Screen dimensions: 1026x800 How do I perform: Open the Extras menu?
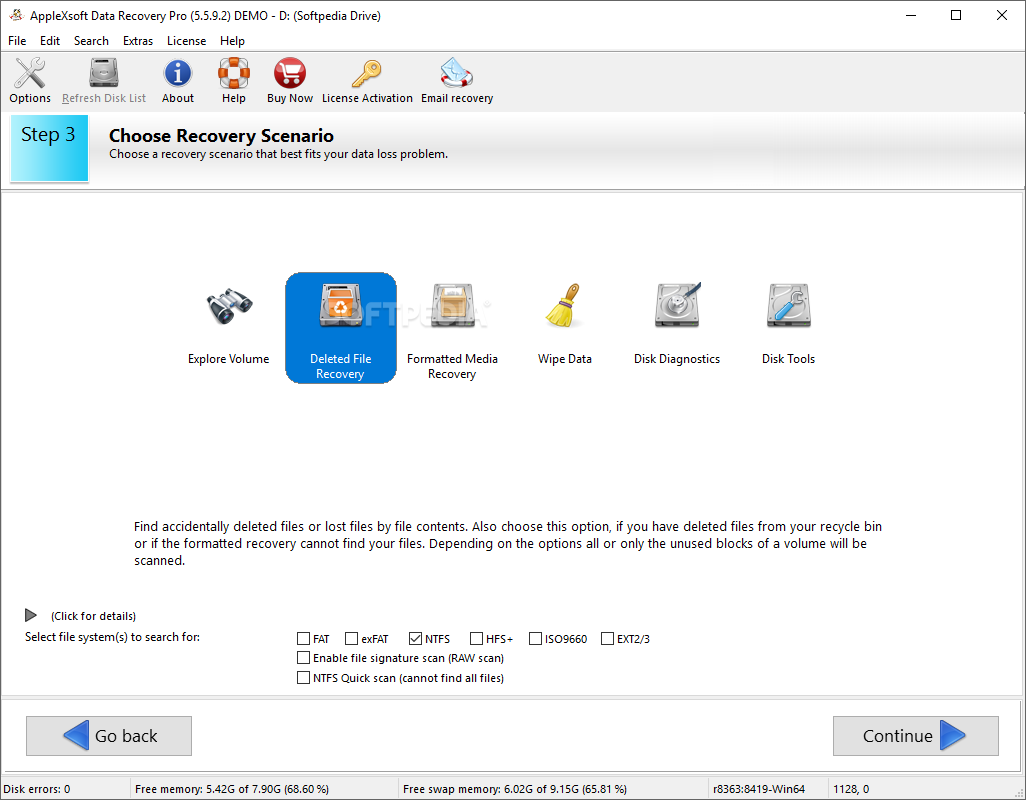tap(138, 41)
